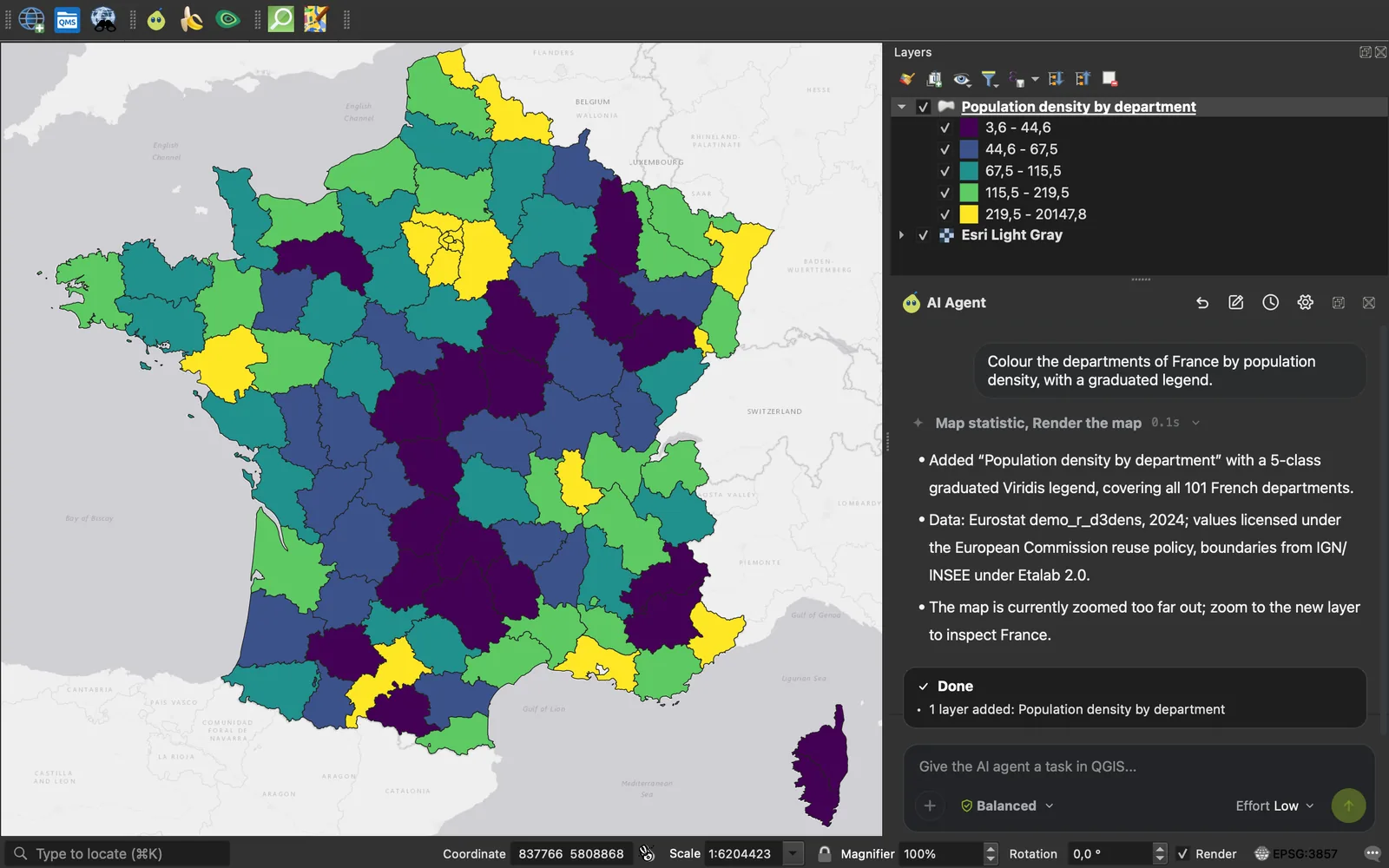The image size is (1389, 868).
Task: Click the toggle mouse extents icon
Action: tap(647, 854)
